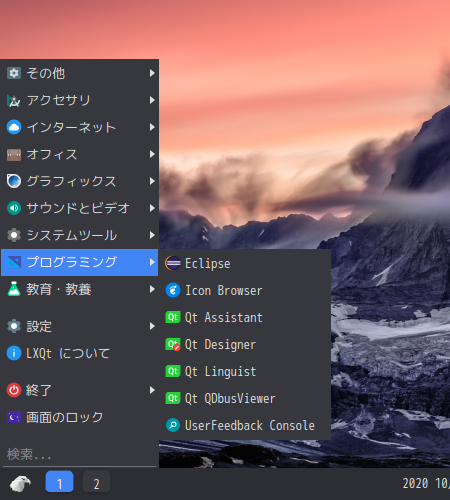Open UserFeedback Console menu entry
The width and height of the screenshot is (450, 500).
click(x=245, y=425)
